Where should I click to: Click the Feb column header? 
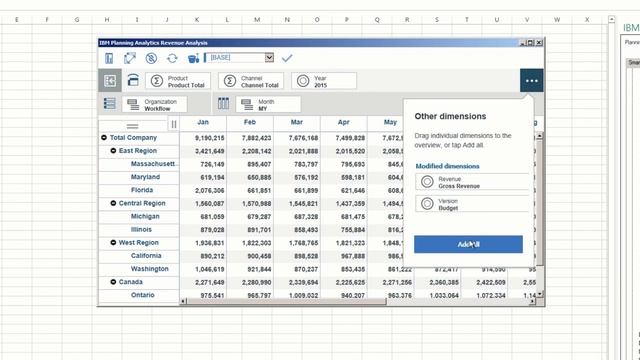[250, 122]
